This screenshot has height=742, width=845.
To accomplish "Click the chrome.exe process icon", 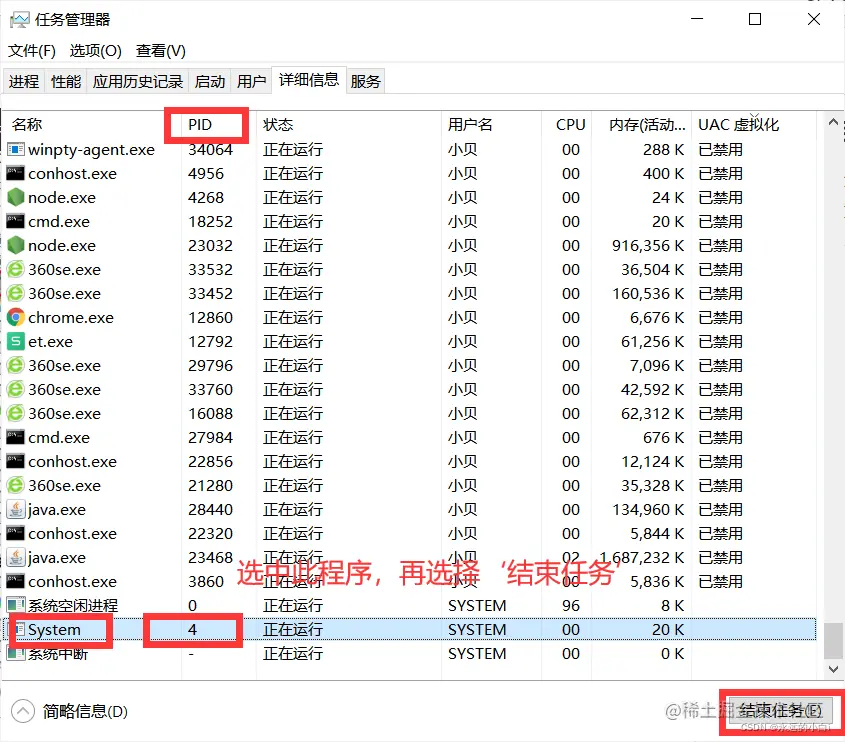I will coord(16,317).
